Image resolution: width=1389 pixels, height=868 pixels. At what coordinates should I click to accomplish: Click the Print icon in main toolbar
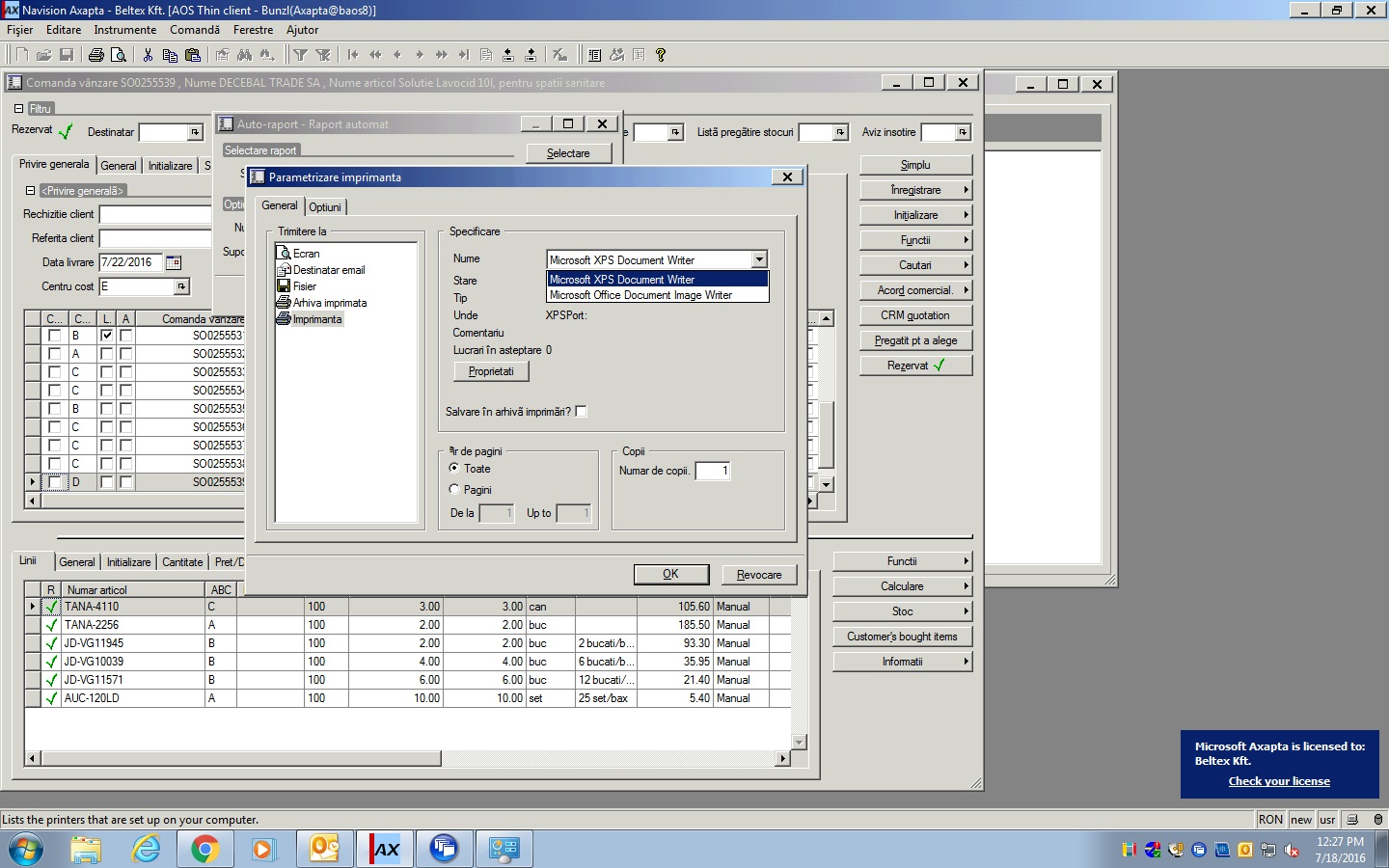coord(95,55)
